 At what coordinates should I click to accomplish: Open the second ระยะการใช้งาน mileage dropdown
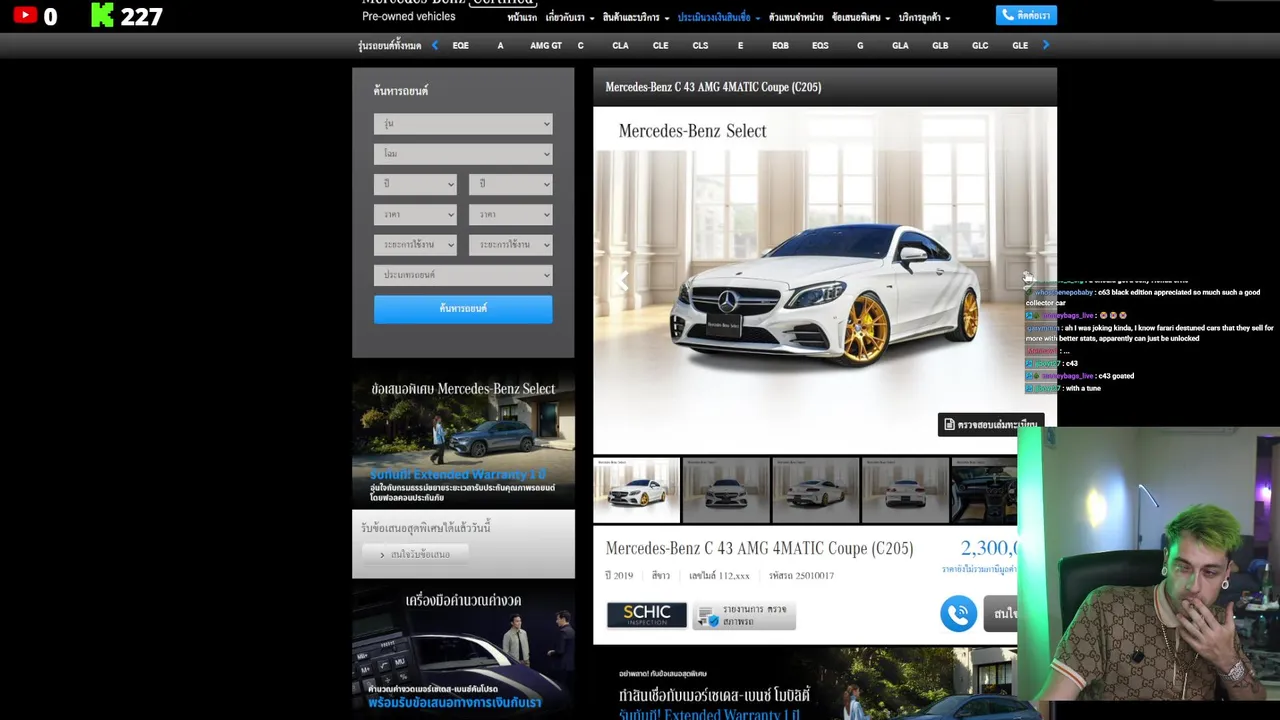click(x=511, y=244)
